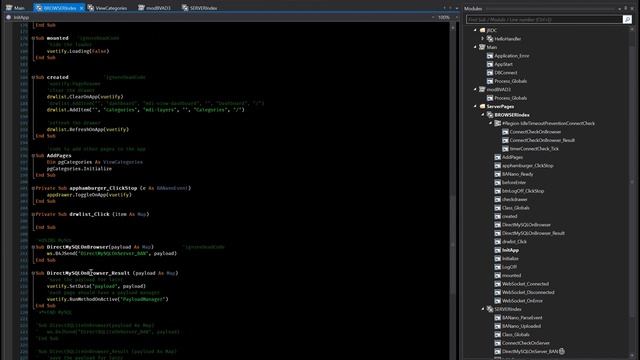Jump to ConnectCheckOnBrowser_Result sub
Viewport: 640px width, 360px height.
[x=542, y=140]
